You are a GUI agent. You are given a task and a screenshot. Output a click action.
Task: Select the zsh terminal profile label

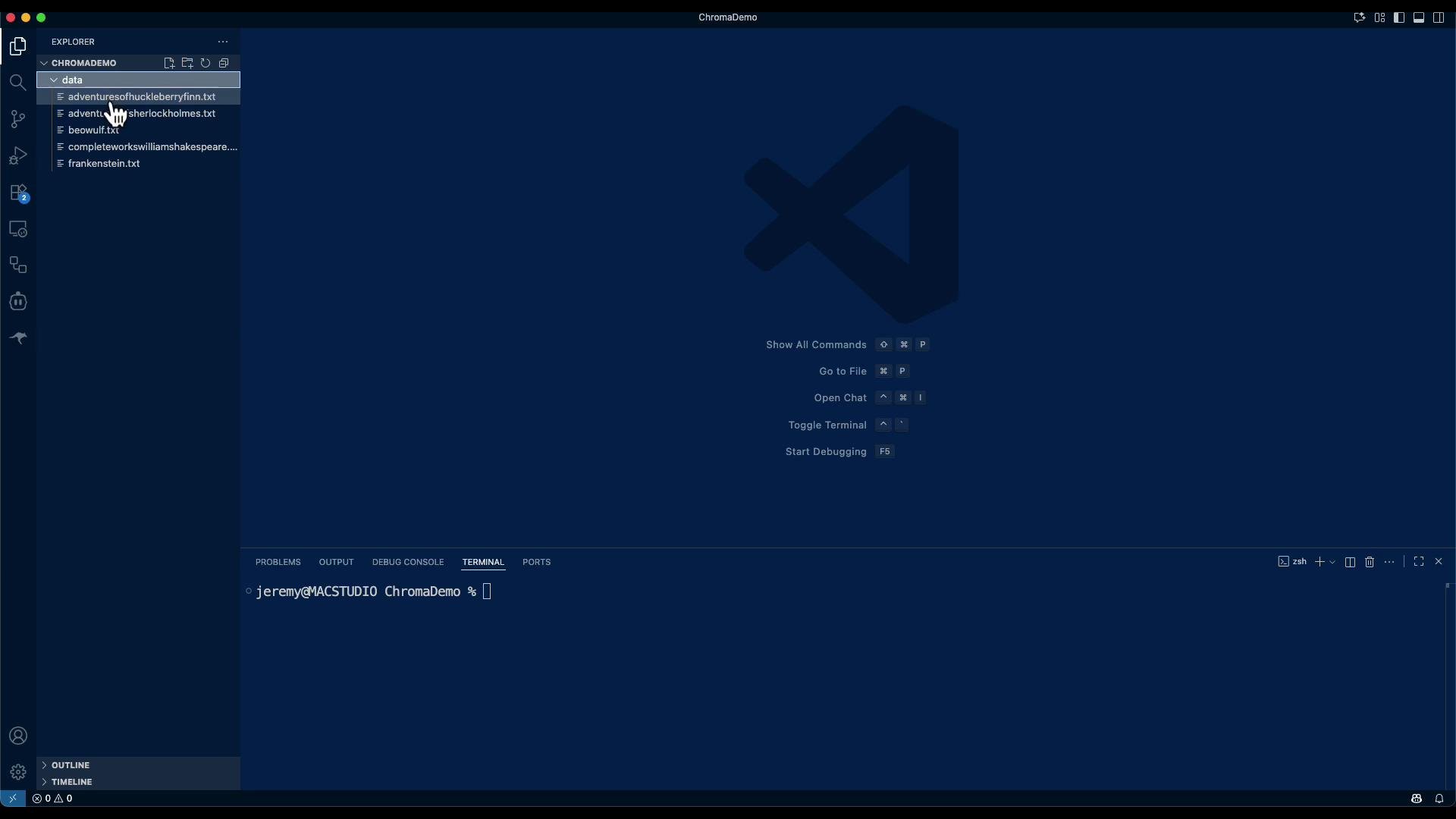pyautogui.click(x=1293, y=562)
